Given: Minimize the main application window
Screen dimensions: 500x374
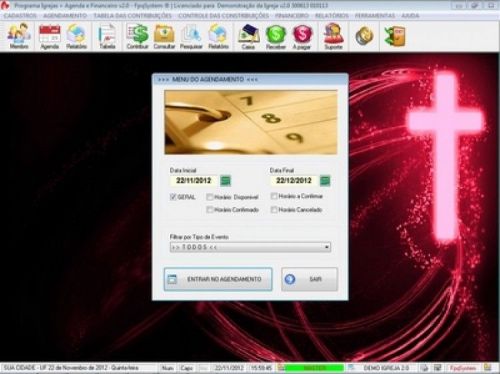Looking at the screenshot, I should tap(459, 5).
